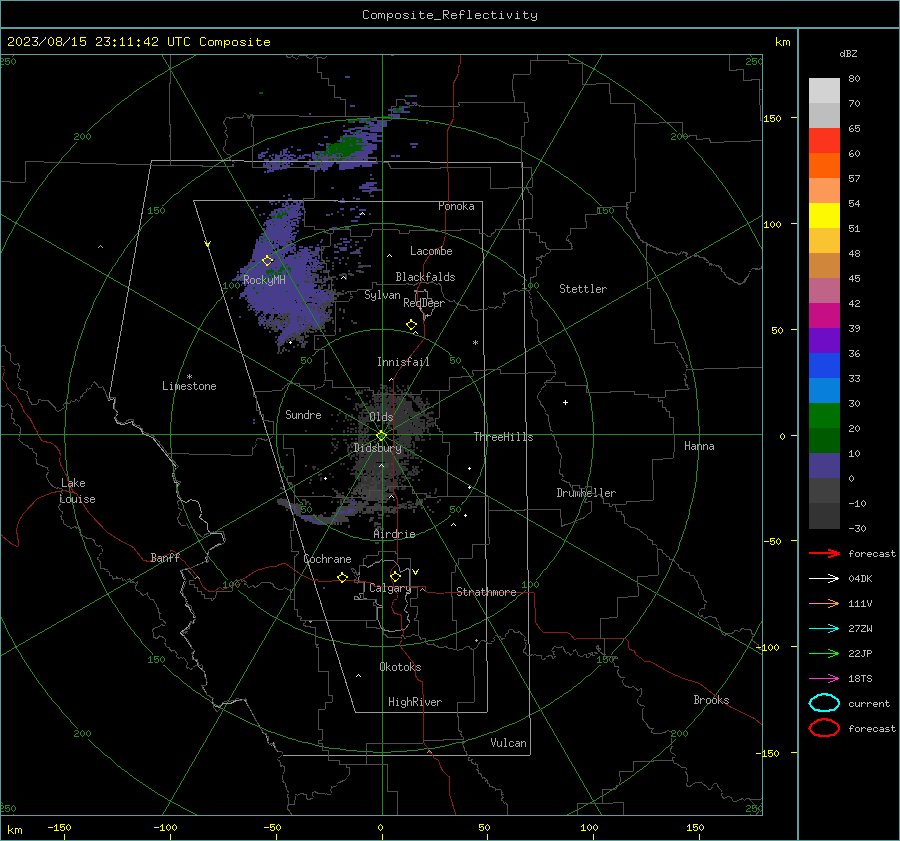Click the 18TS legend label

click(x=860, y=679)
